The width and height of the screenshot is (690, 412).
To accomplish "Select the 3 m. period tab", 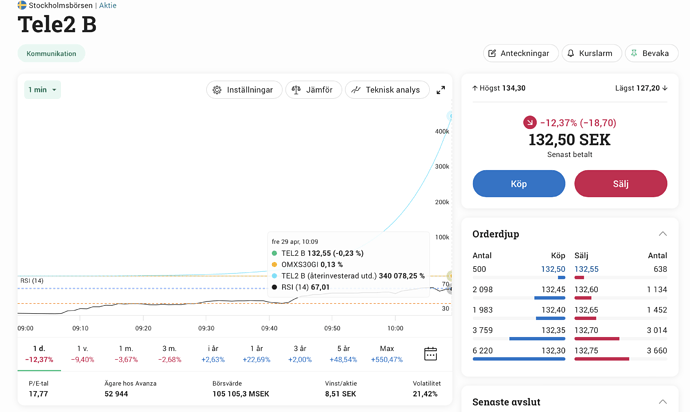I will (169, 354).
